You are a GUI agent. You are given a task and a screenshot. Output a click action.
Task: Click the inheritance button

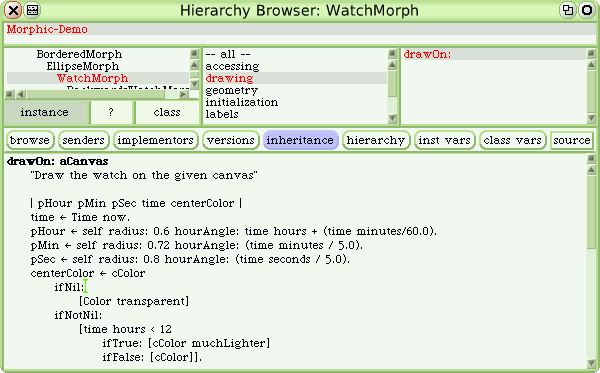pyautogui.click(x=300, y=140)
